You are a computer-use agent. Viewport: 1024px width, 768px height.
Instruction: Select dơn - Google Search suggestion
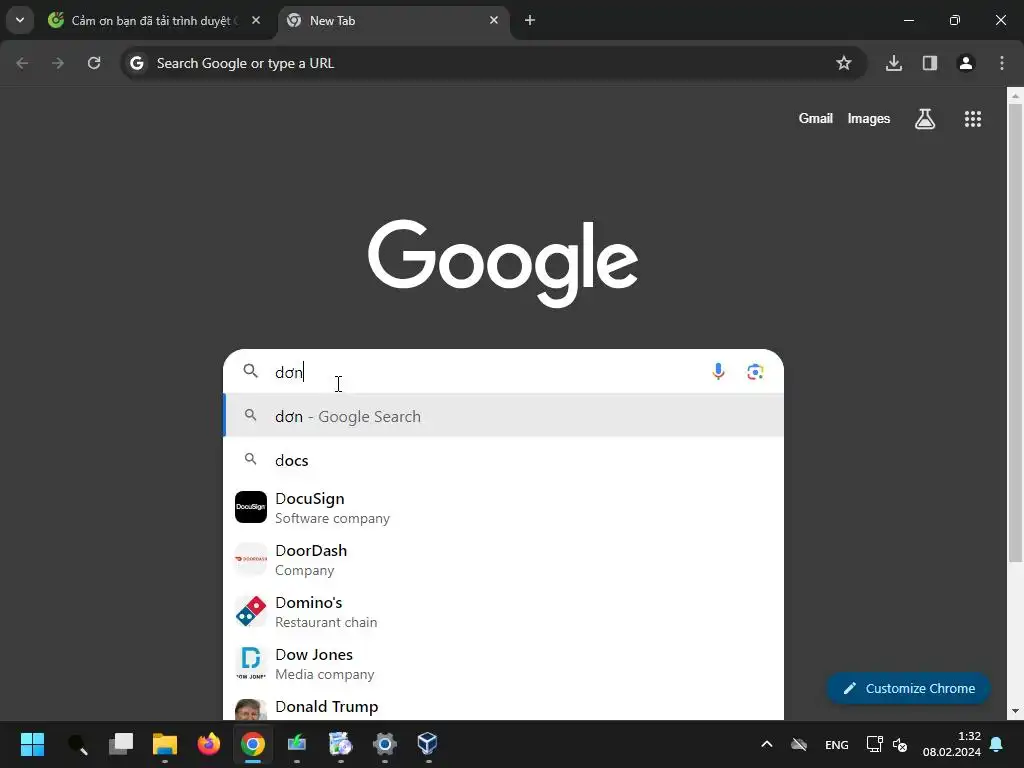click(503, 416)
